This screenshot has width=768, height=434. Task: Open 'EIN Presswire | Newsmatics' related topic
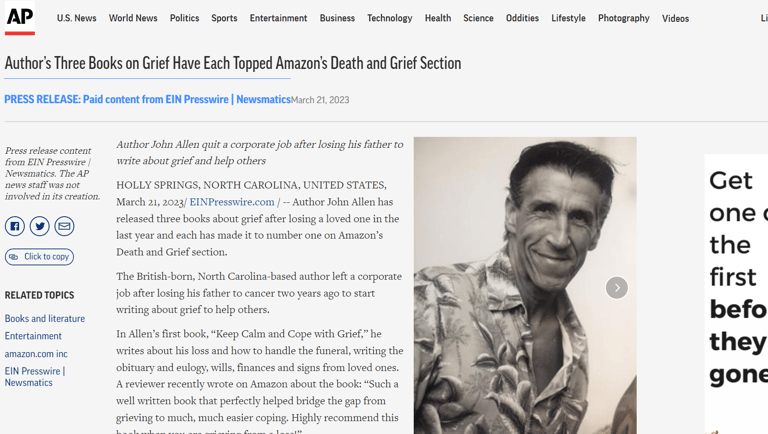[35, 377]
